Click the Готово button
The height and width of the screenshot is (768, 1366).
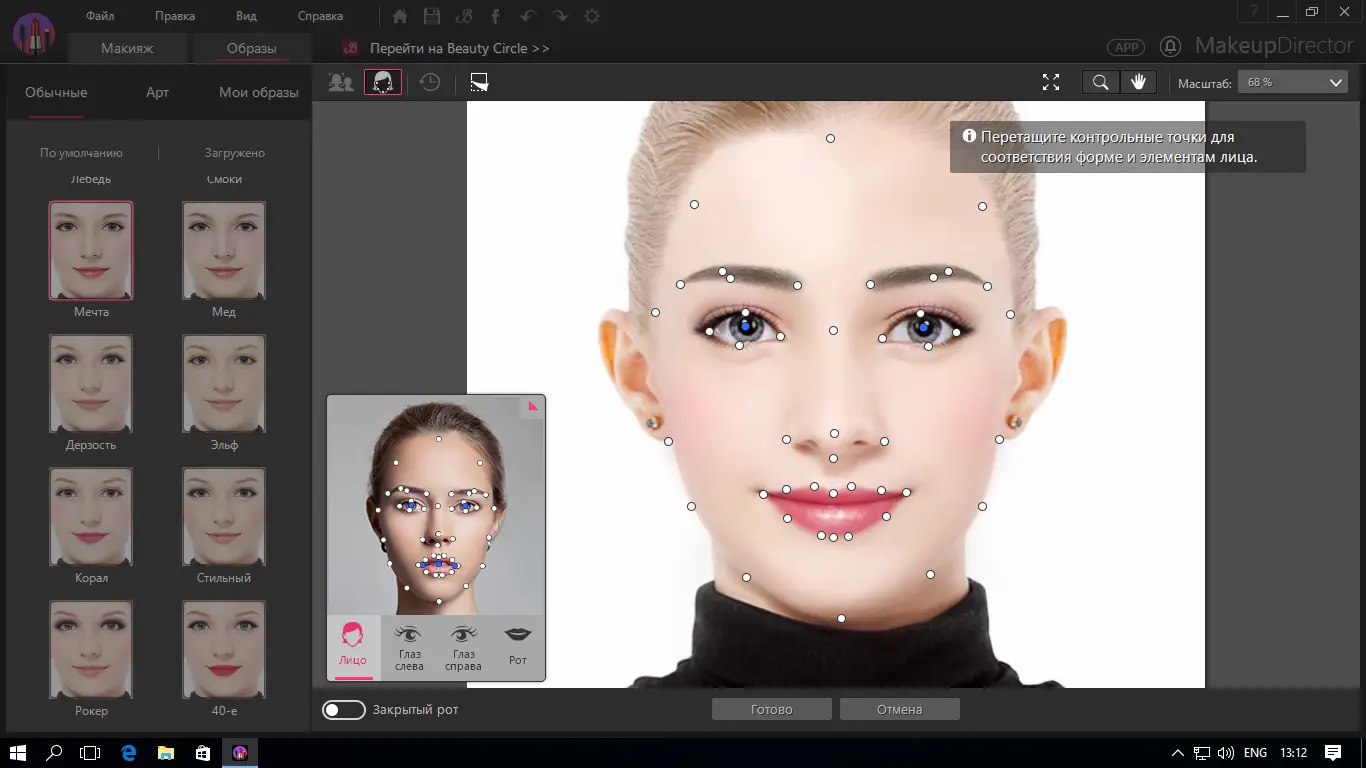point(771,709)
